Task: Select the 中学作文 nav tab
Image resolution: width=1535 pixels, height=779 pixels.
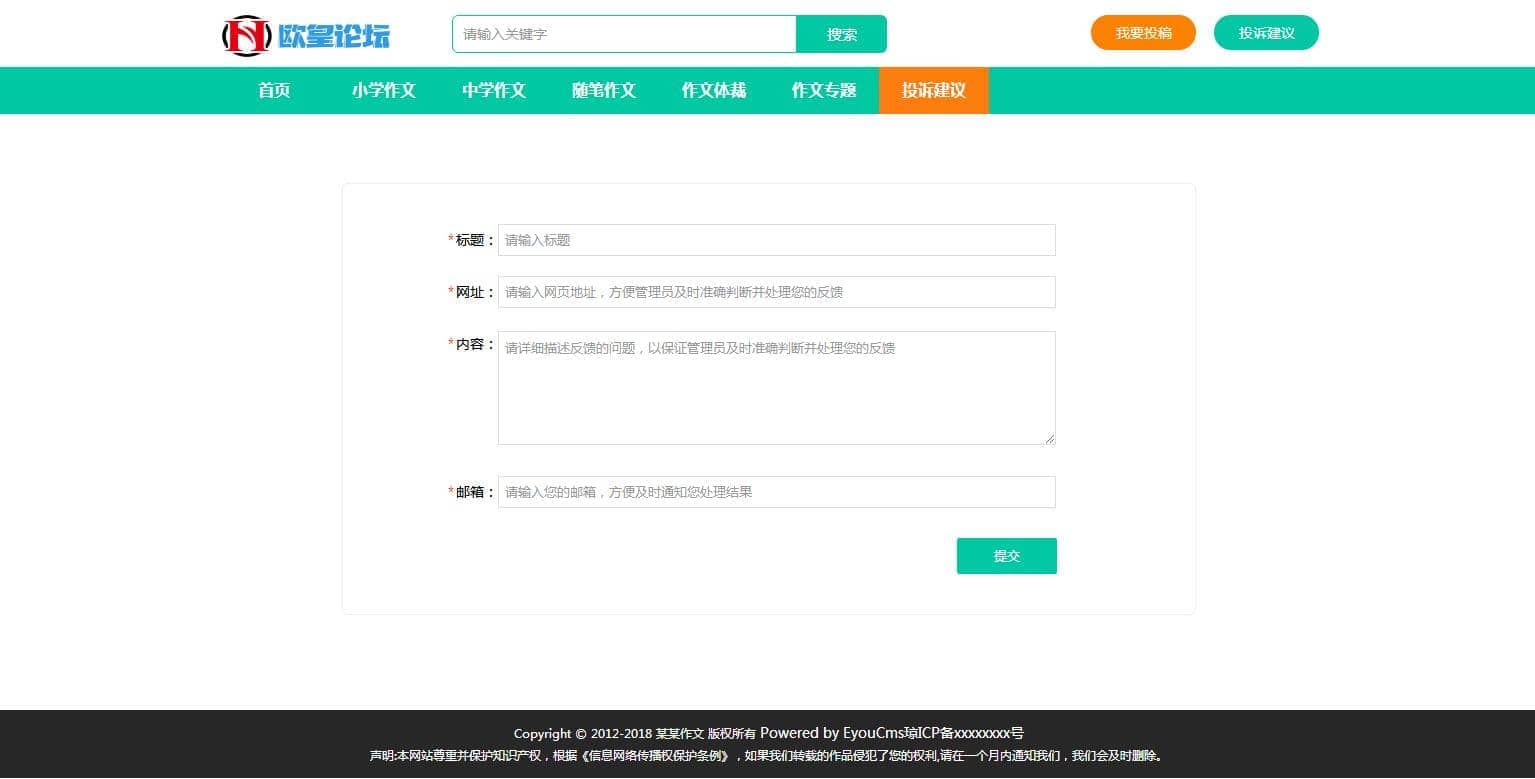Action: [x=494, y=91]
